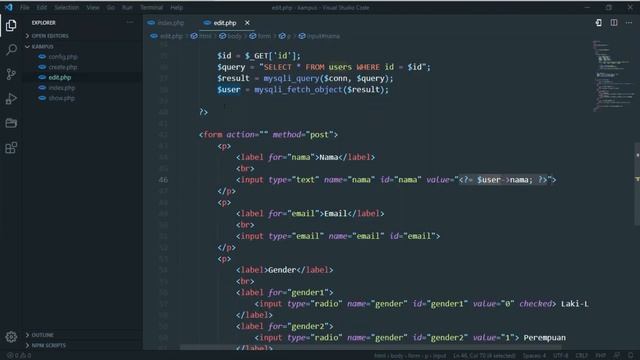Open the Edit menu

(x=42, y=7)
